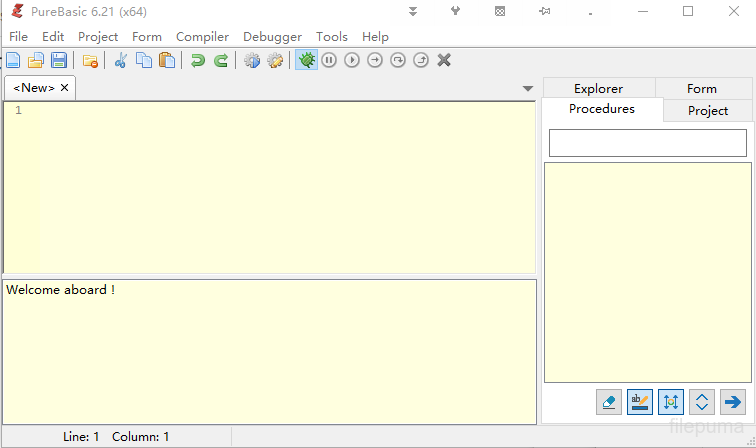The width and height of the screenshot is (756, 448).
Task: Open the file tab list dropdown arrow
Action: point(528,88)
